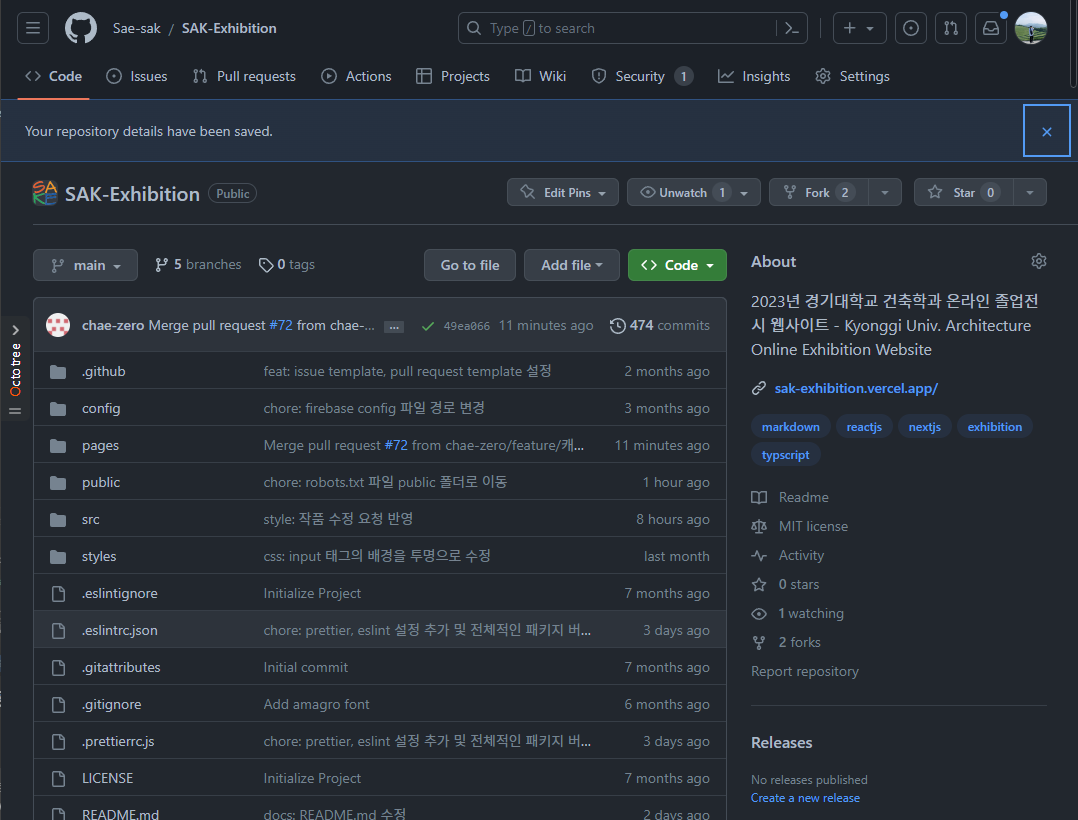
Task: Click the nextjs topic tag
Action: (x=925, y=427)
